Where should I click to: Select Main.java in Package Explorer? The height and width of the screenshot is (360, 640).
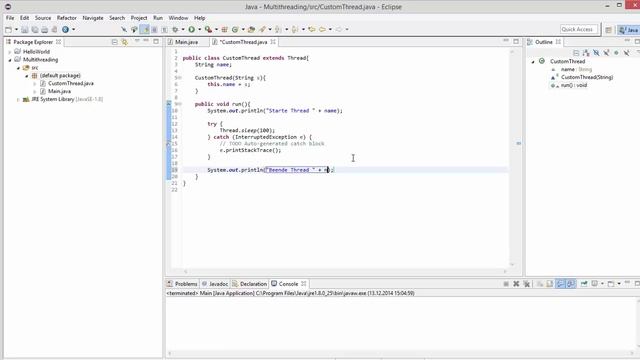[x=59, y=91]
